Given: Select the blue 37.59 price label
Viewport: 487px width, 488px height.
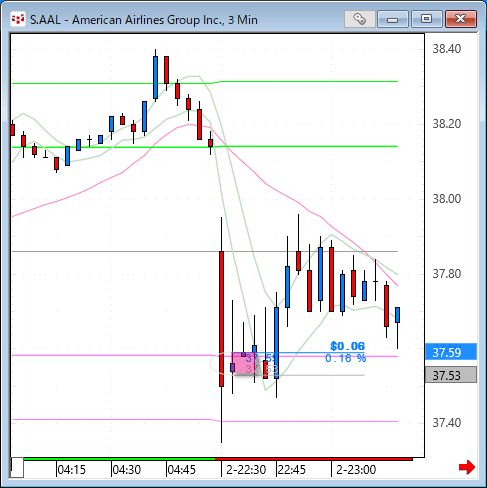Looking at the screenshot, I should point(451,352).
